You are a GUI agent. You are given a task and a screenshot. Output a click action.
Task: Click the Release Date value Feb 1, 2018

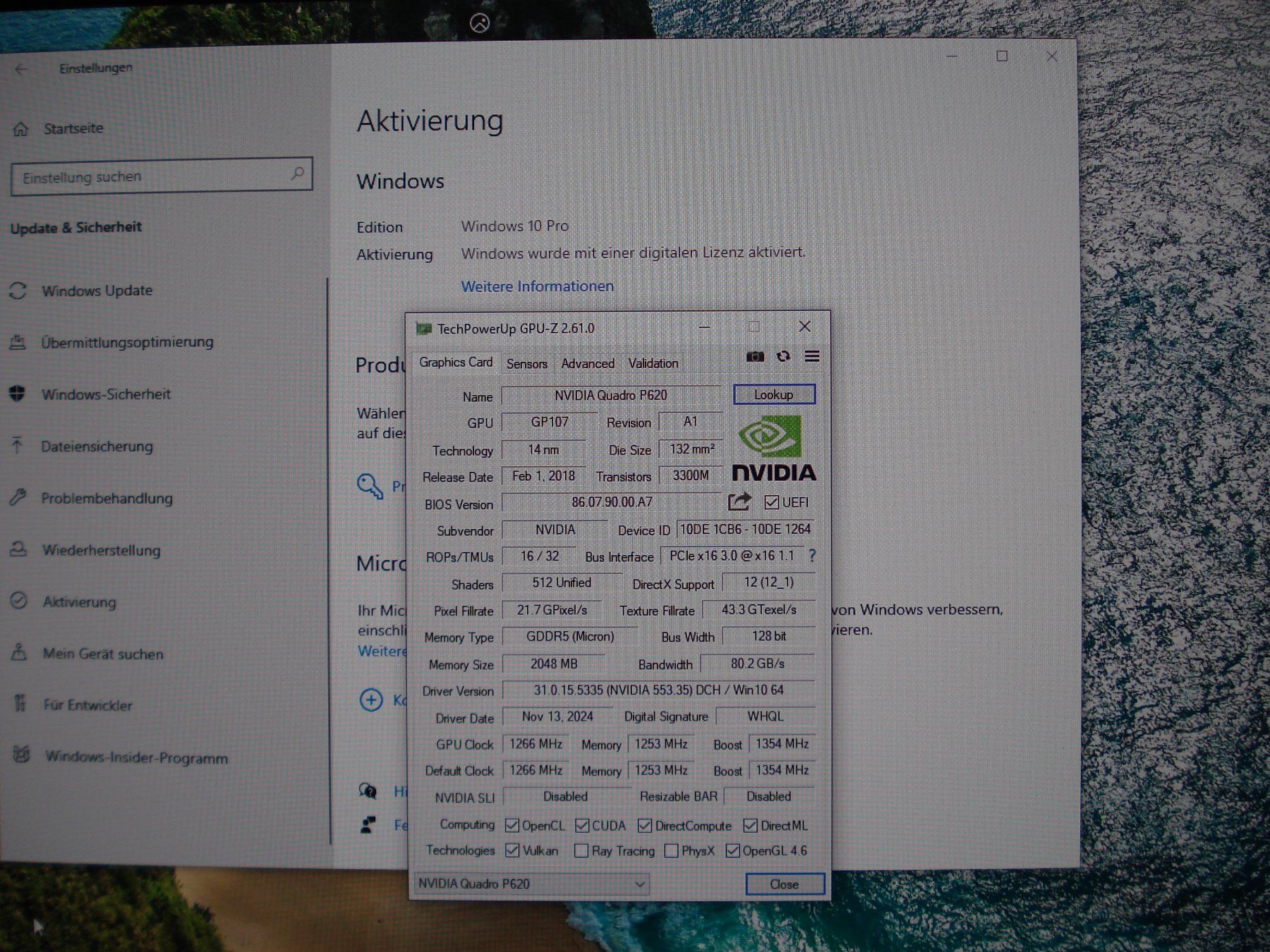[x=543, y=477]
